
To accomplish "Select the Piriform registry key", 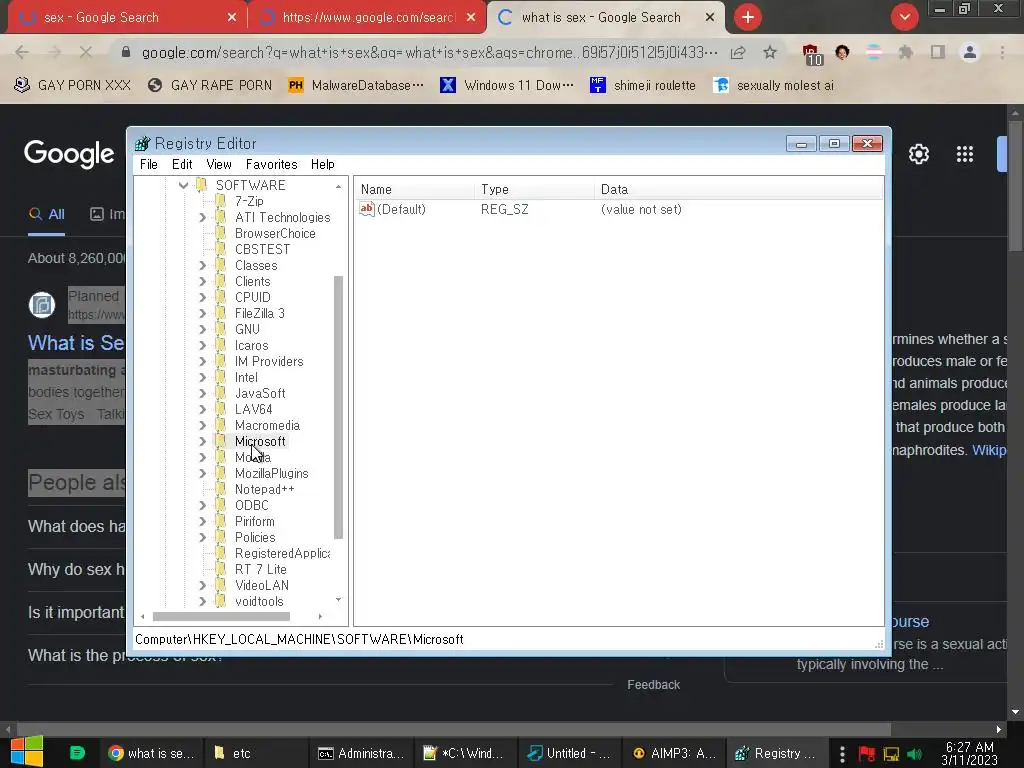I will point(255,522).
